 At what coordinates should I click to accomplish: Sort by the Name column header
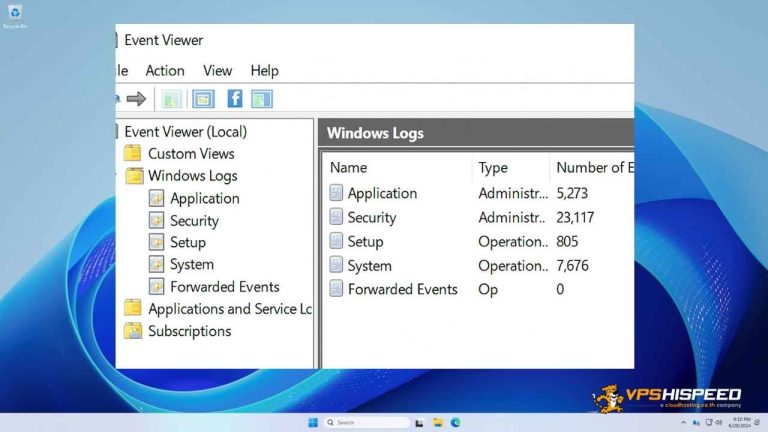pyautogui.click(x=348, y=168)
